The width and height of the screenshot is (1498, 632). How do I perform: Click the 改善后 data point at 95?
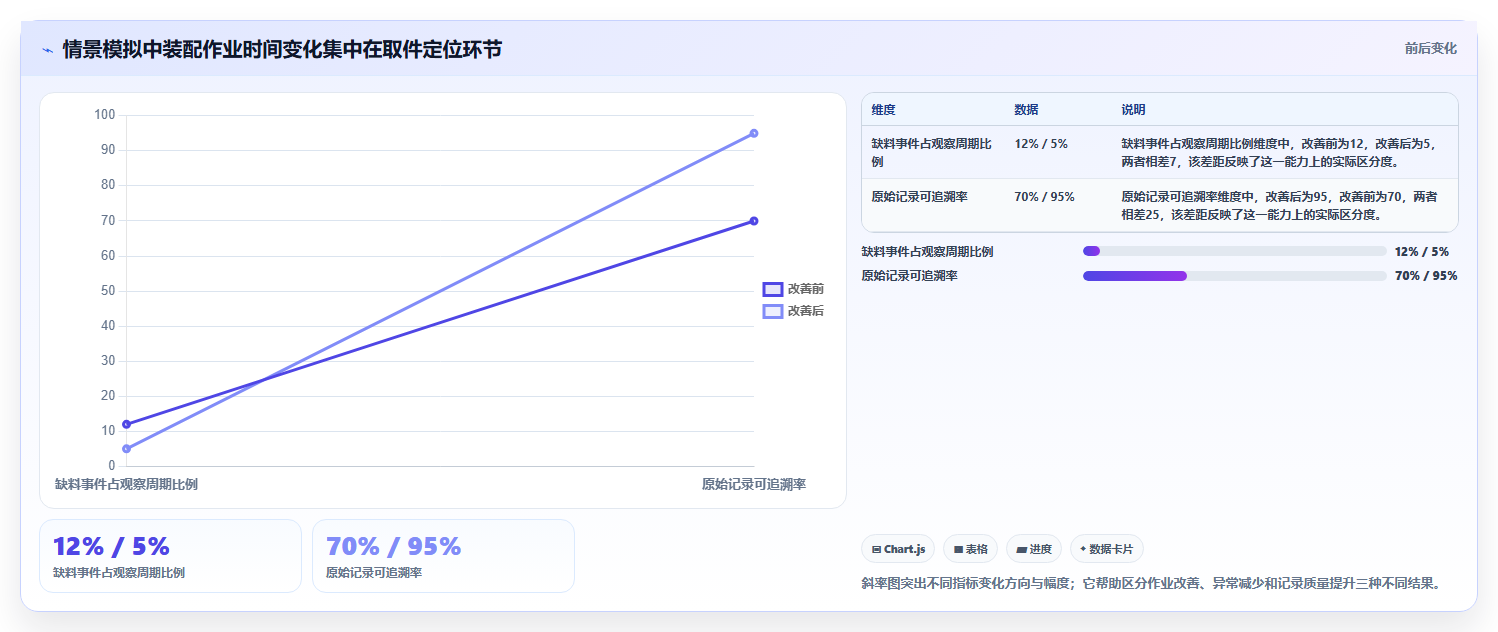754,133
